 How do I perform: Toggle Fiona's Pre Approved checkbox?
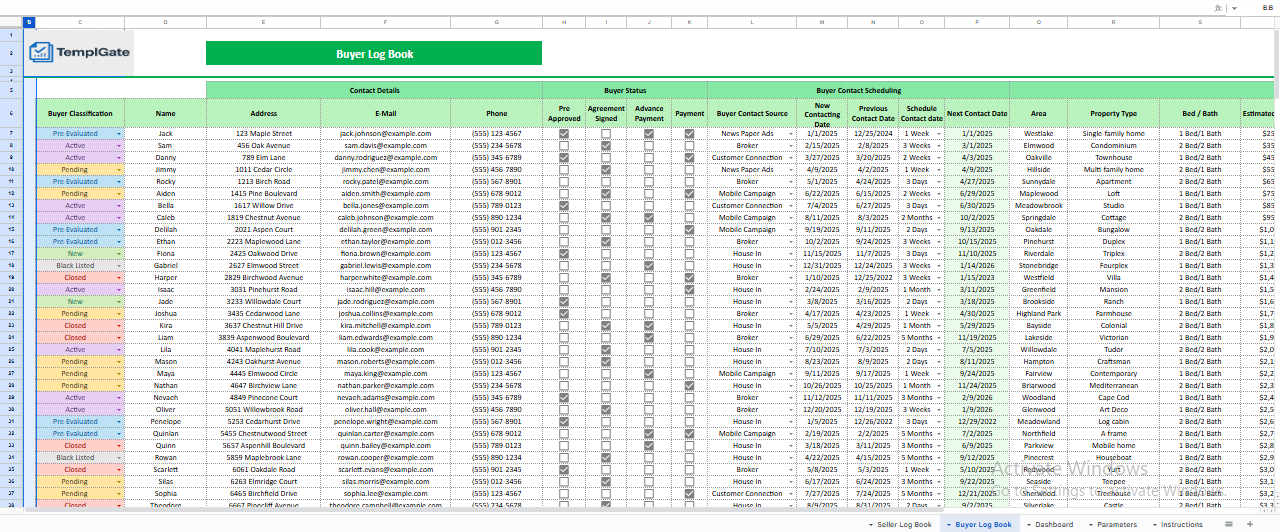coord(564,253)
